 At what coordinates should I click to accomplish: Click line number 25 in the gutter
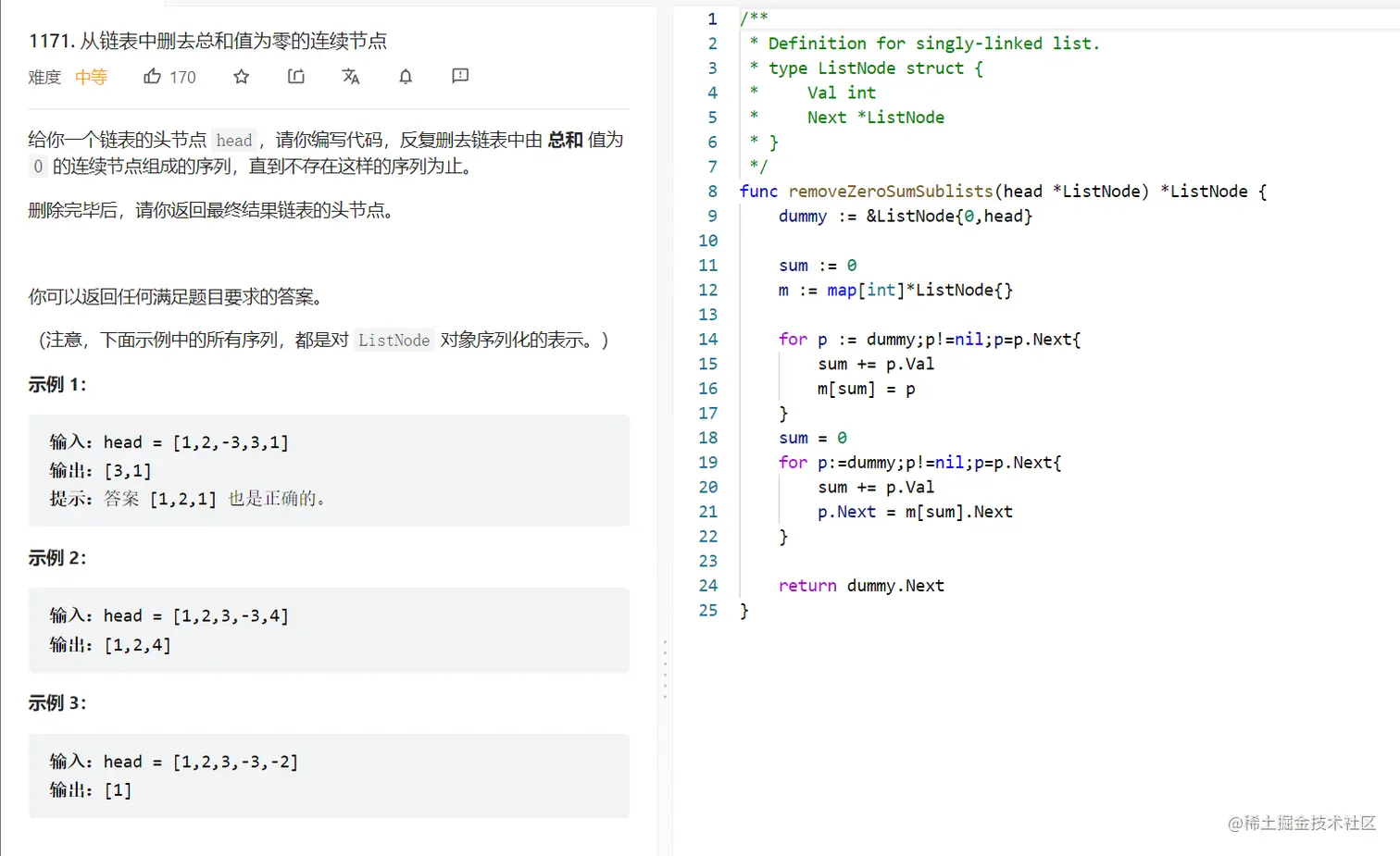point(708,611)
